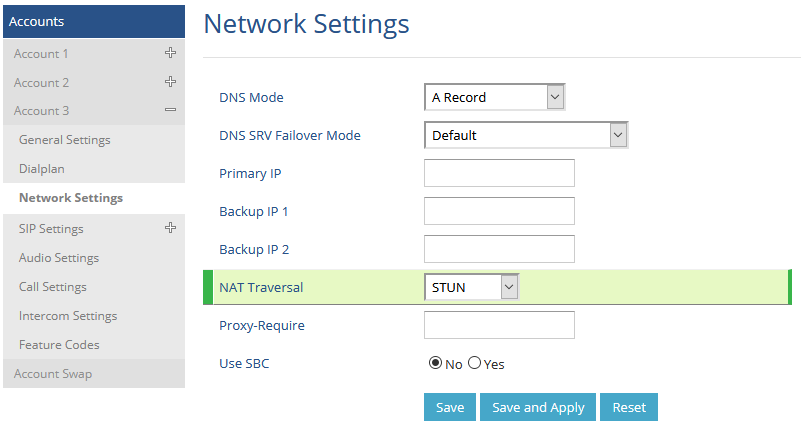Open Call Settings page
This screenshot has width=801, height=431.
tap(53, 287)
